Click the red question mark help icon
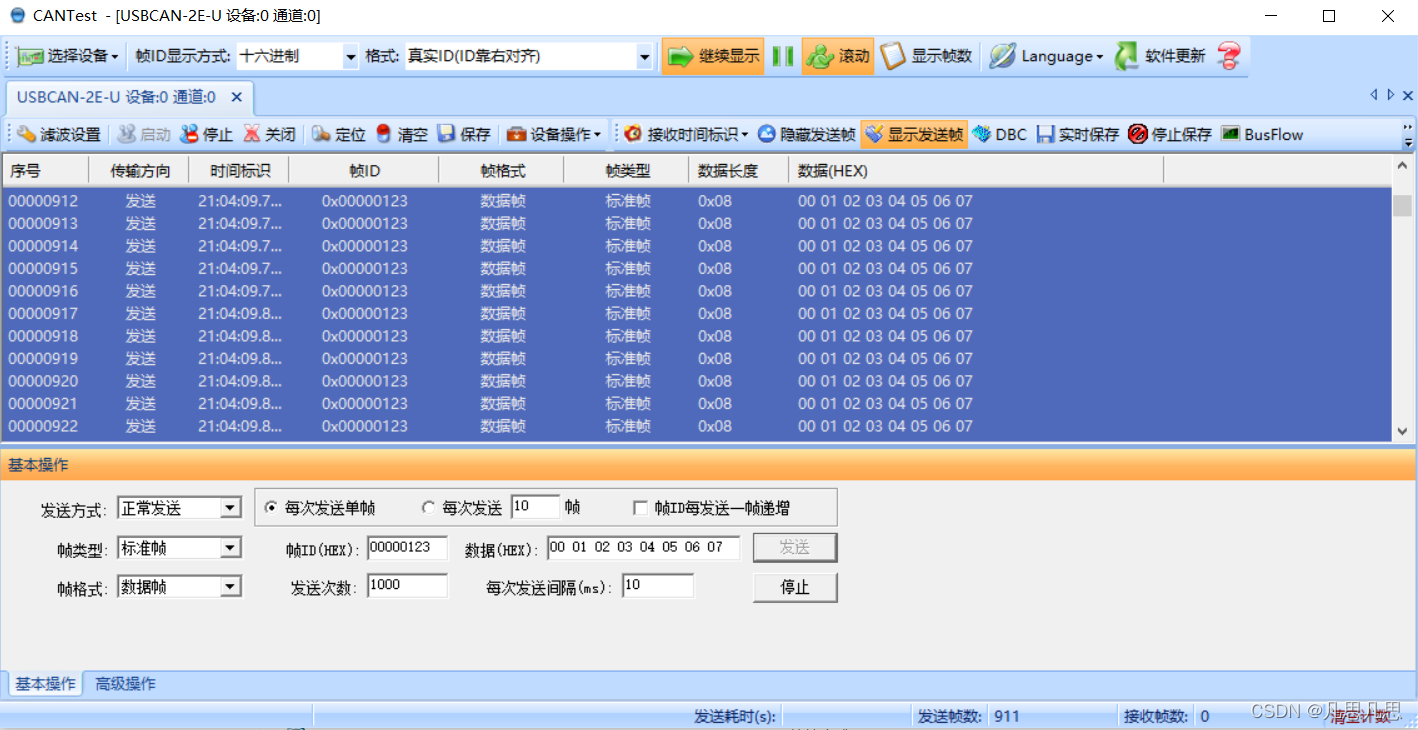The height and width of the screenshot is (730, 1418). point(1229,56)
